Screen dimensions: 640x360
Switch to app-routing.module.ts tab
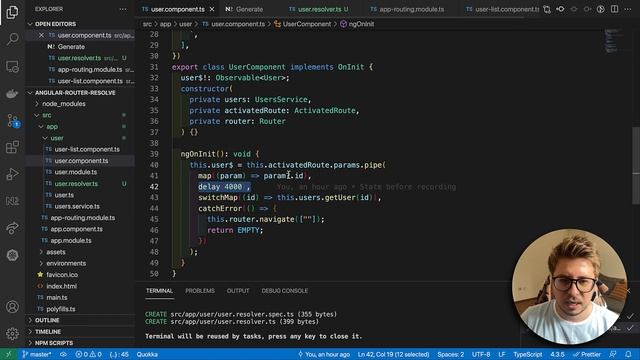point(407,9)
